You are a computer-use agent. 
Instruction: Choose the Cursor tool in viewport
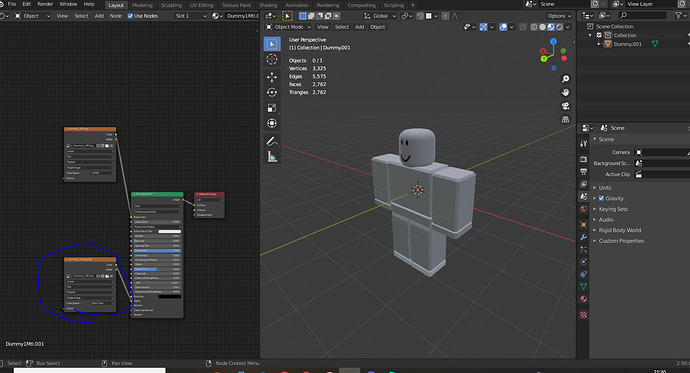[272, 59]
